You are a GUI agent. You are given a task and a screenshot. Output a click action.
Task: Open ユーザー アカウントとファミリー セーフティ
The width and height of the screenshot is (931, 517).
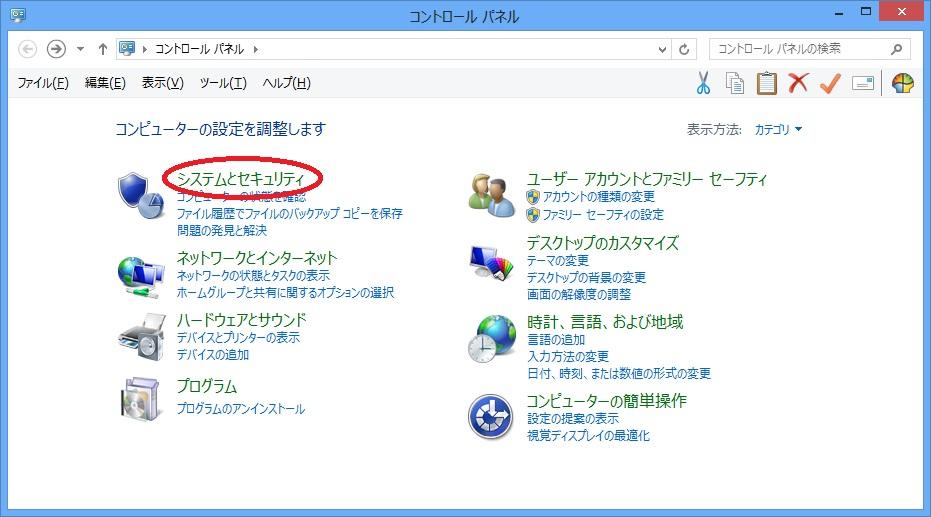pos(647,179)
